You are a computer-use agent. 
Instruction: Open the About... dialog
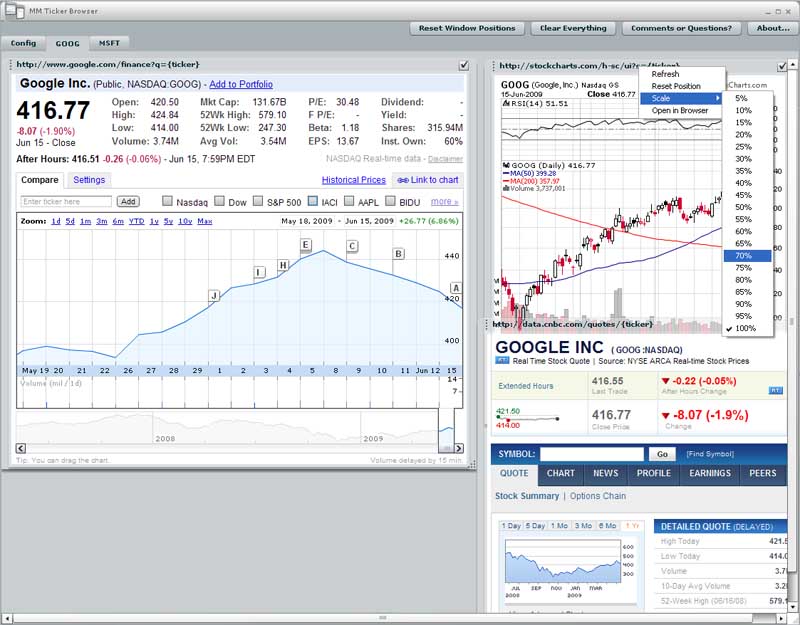[772, 29]
